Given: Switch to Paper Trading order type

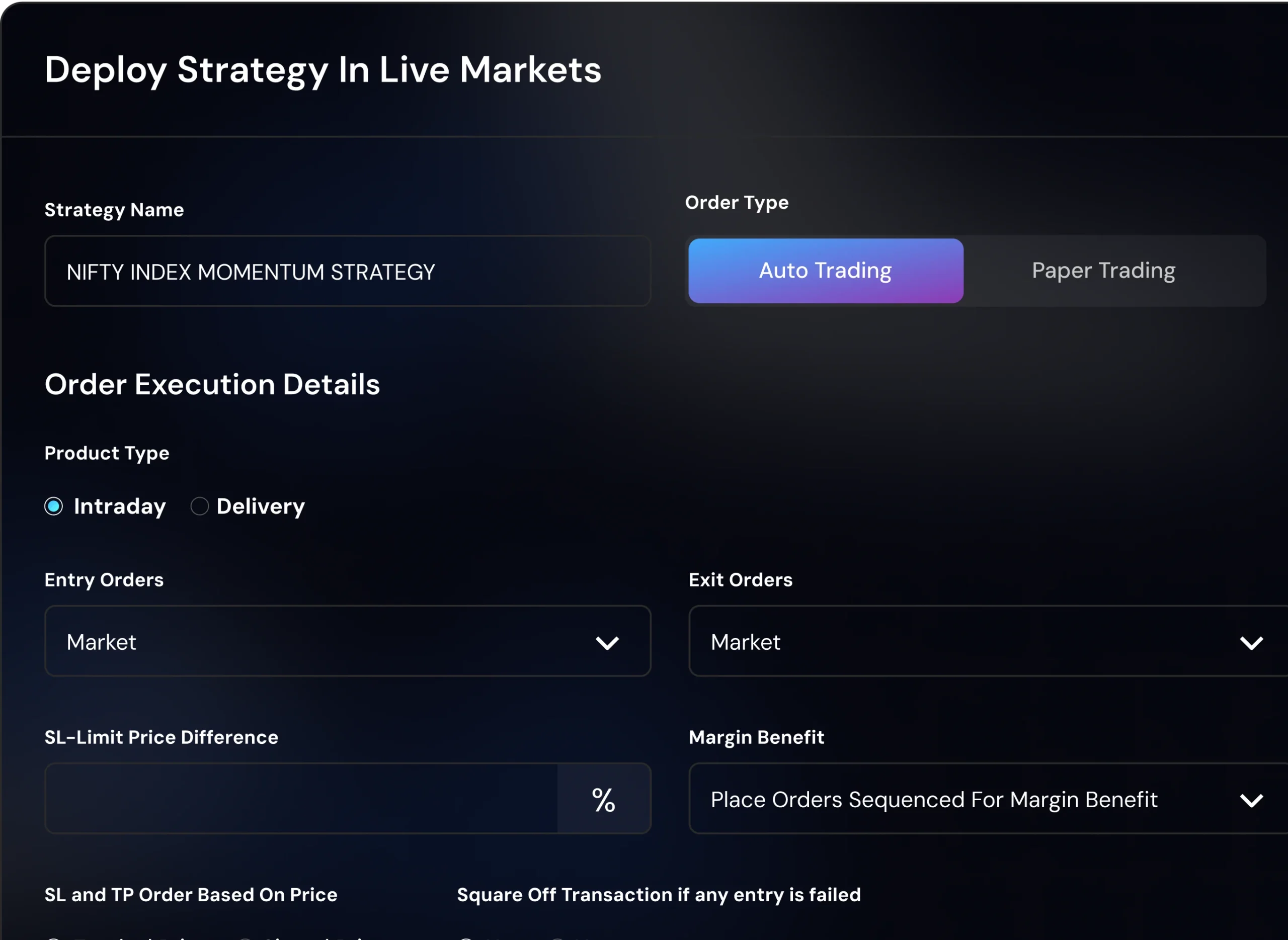Looking at the screenshot, I should click(x=1103, y=271).
